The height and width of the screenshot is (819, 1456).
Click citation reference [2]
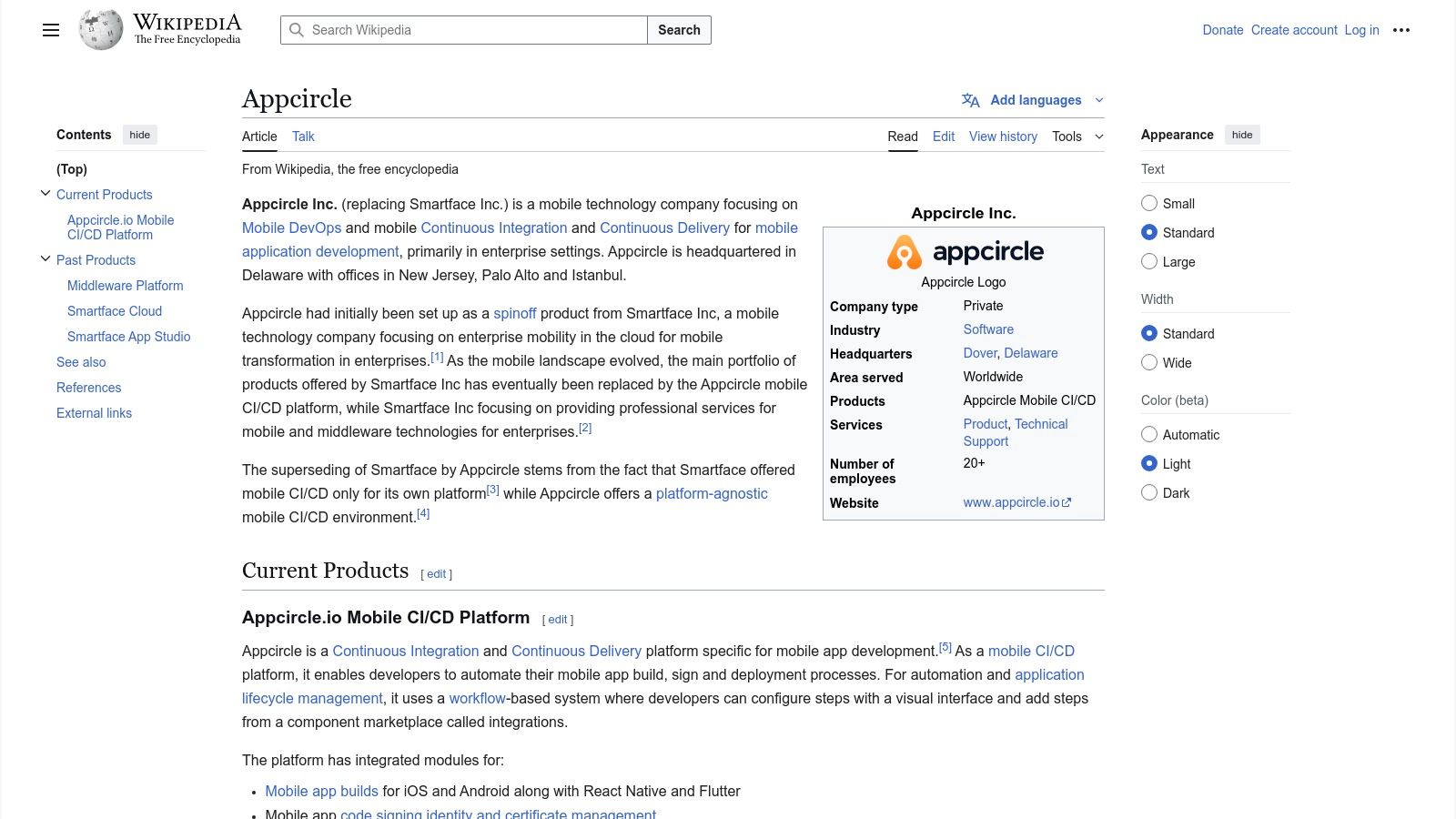585,428
